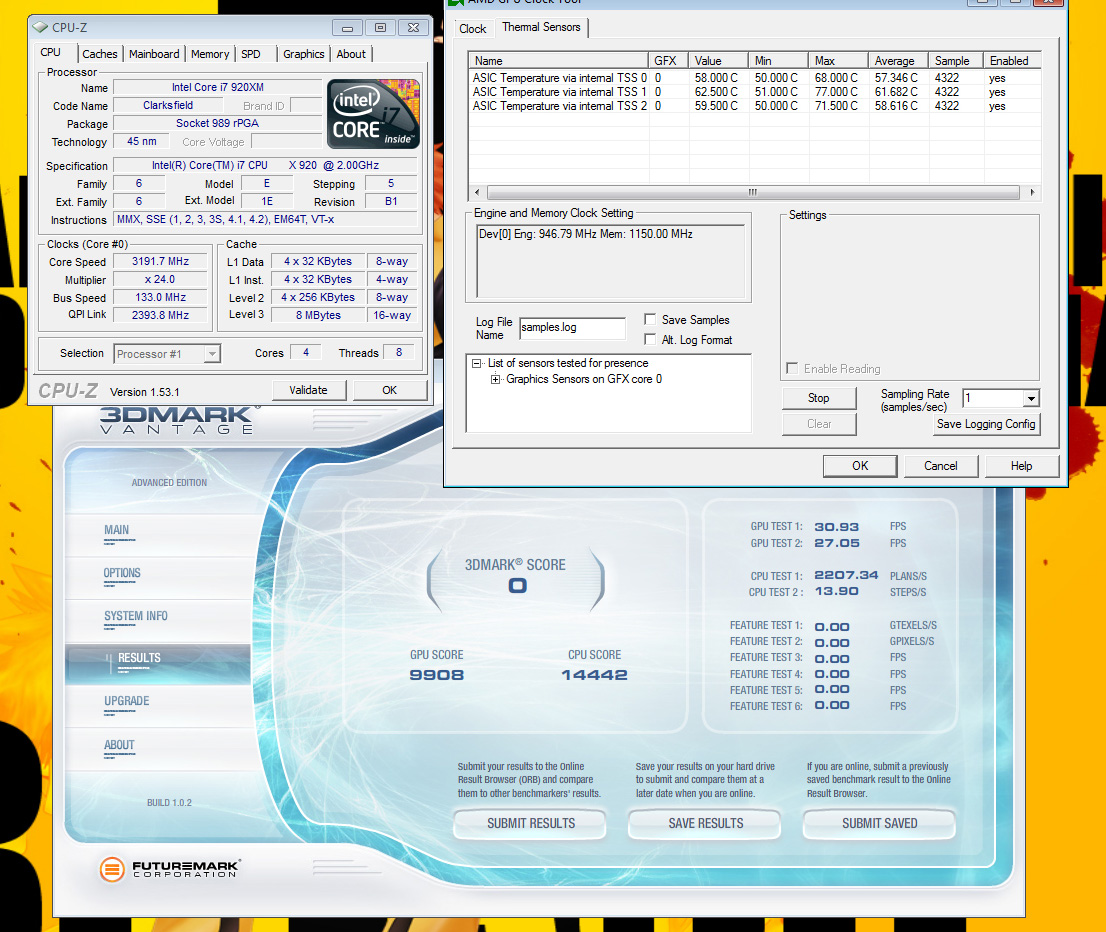This screenshot has width=1106, height=932.
Task: Click the CPU Score value 14442
Action: click(x=594, y=675)
